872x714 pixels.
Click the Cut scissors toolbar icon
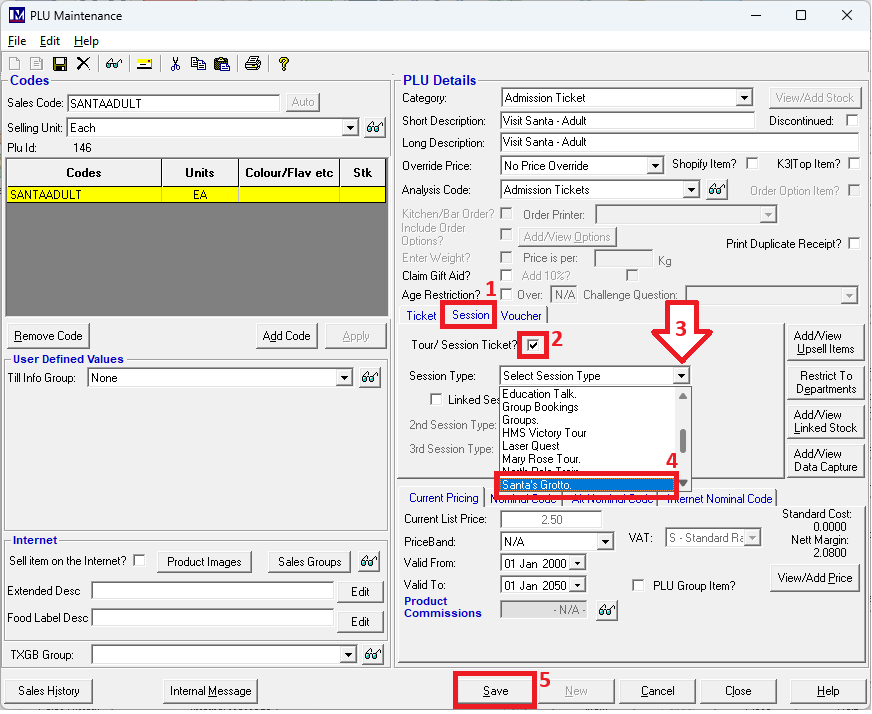(175, 64)
